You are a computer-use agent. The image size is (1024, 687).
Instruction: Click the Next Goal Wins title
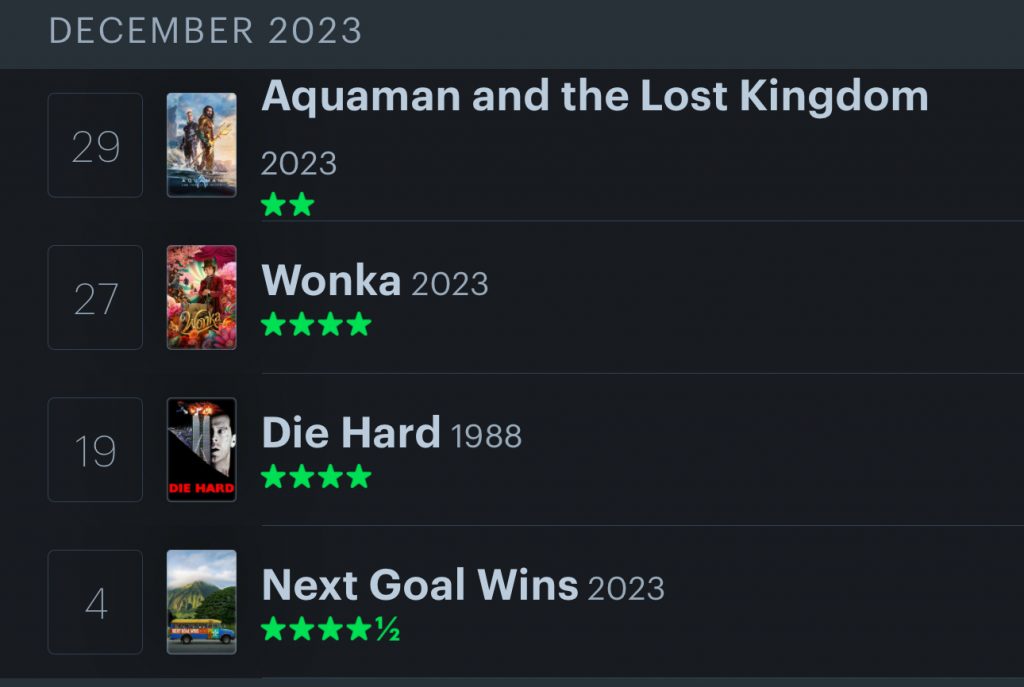pos(419,585)
